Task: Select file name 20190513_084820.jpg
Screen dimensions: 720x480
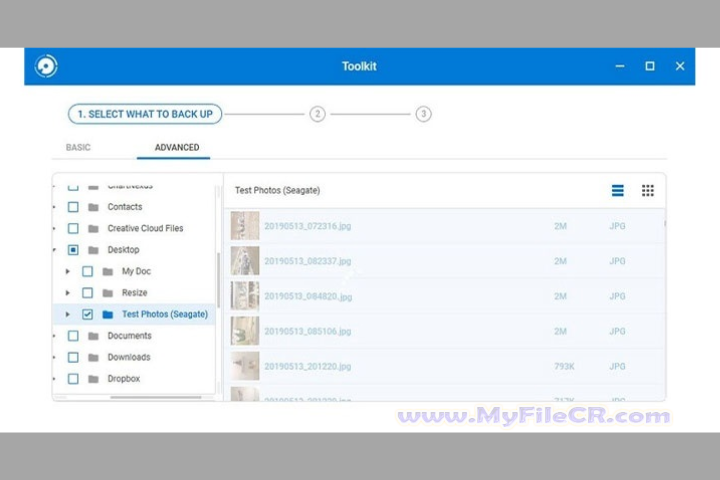Action: pos(308,297)
